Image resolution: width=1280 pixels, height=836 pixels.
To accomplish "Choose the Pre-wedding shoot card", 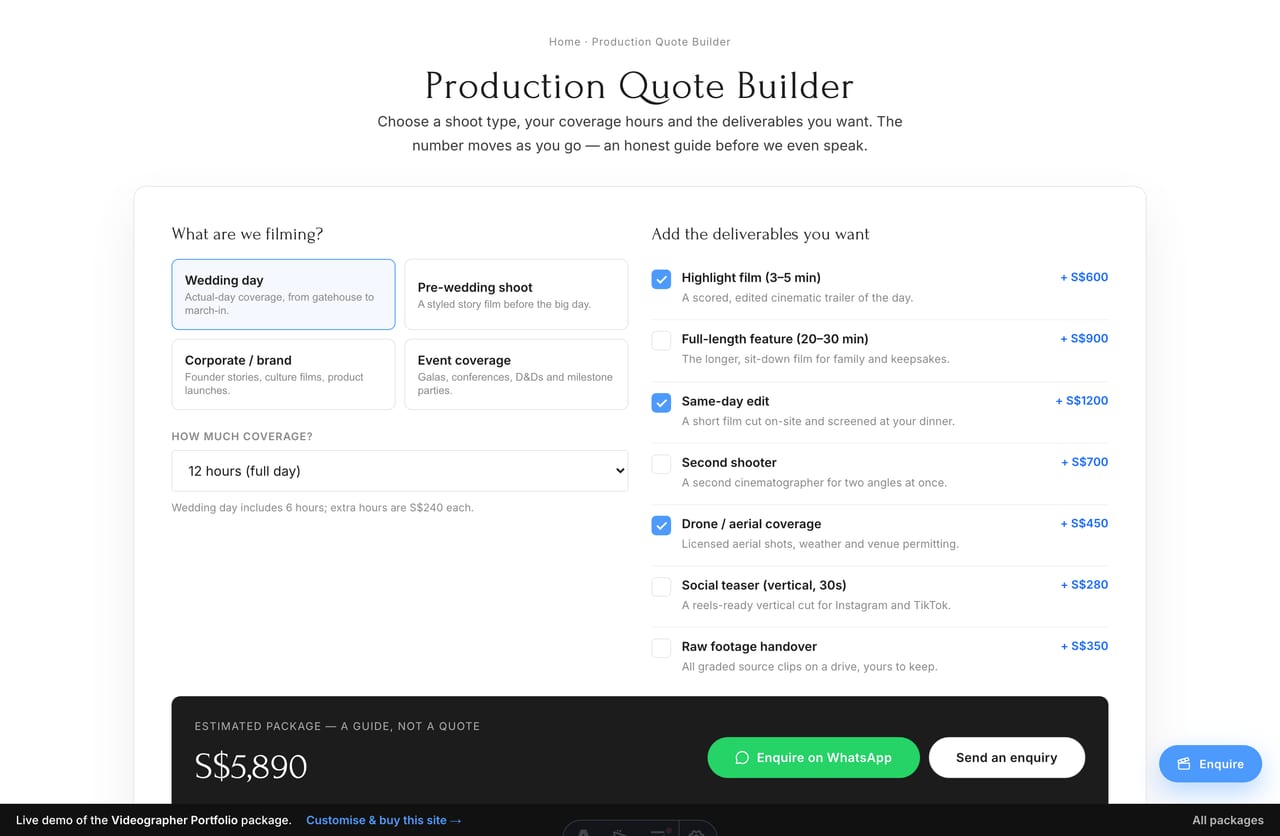I will 516,294.
